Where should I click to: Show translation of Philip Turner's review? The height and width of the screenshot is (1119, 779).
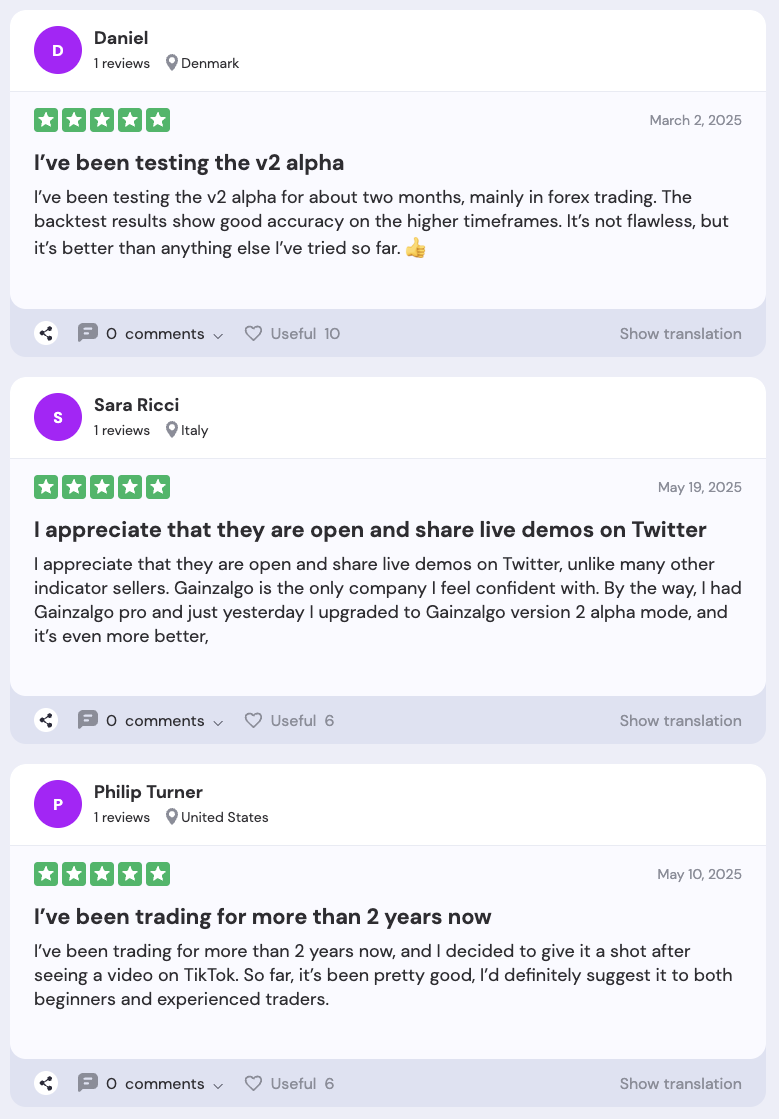tap(680, 1084)
